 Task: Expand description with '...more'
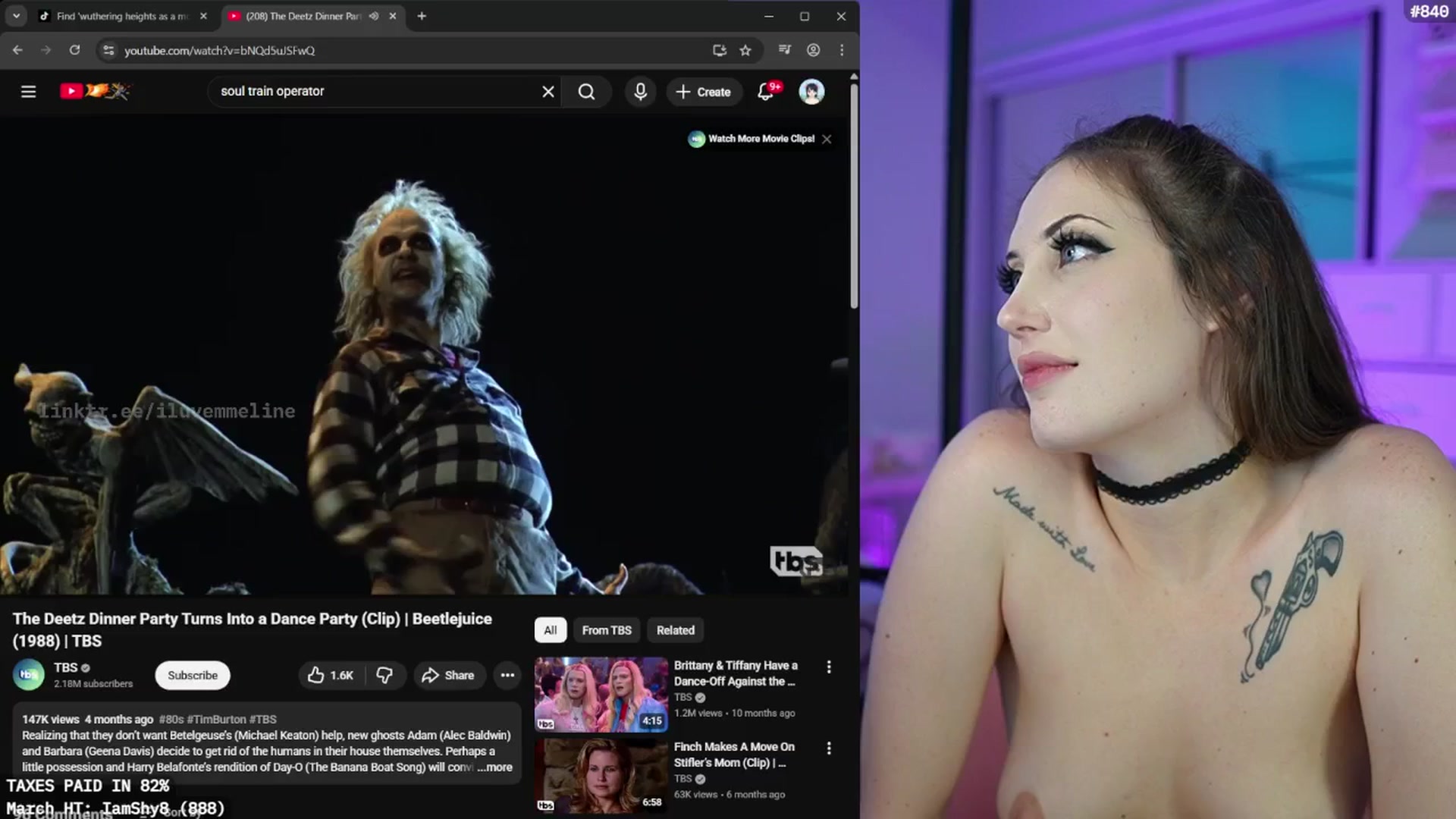tap(494, 767)
